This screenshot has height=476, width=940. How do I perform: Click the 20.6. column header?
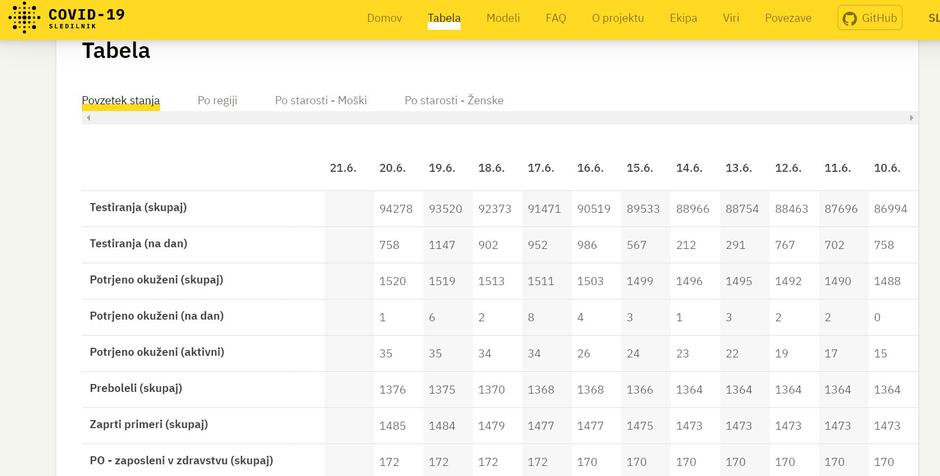click(392, 168)
